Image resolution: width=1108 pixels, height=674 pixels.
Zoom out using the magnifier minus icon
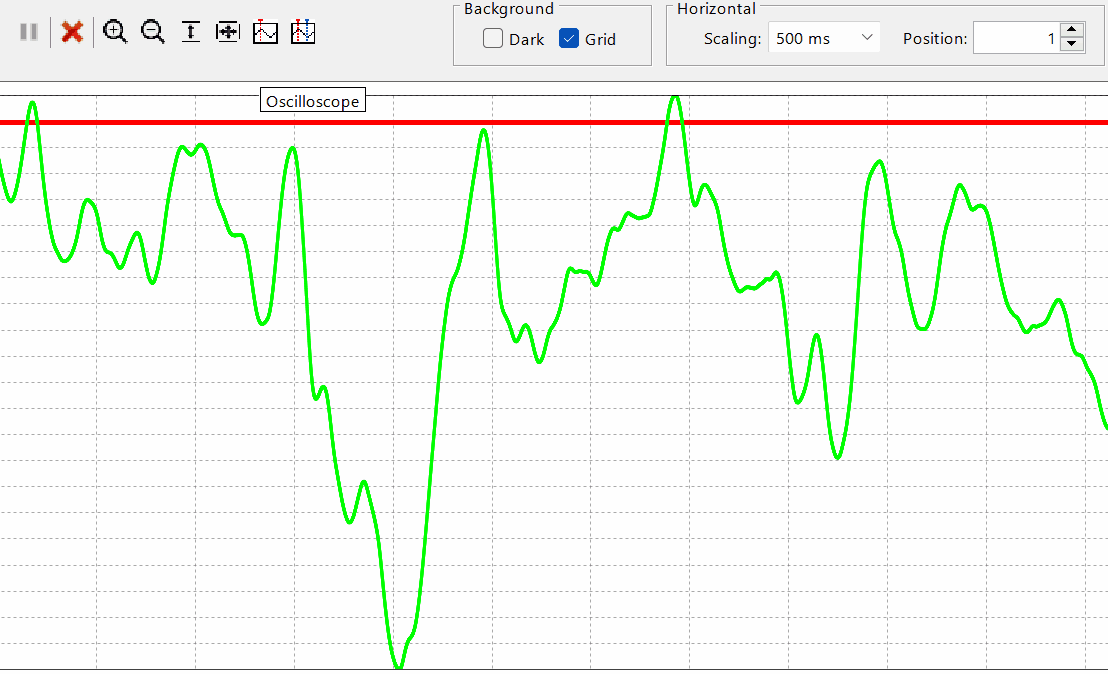[153, 32]
